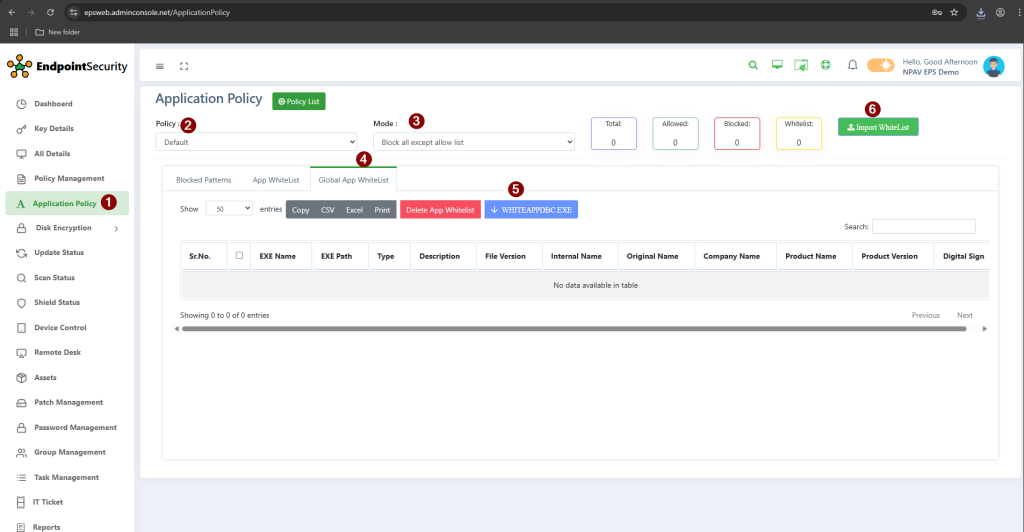The width and height of the screenshot is (1024, 532).
Task: Toggle the light/dark theme switch
Action: [x=880, y=66]
